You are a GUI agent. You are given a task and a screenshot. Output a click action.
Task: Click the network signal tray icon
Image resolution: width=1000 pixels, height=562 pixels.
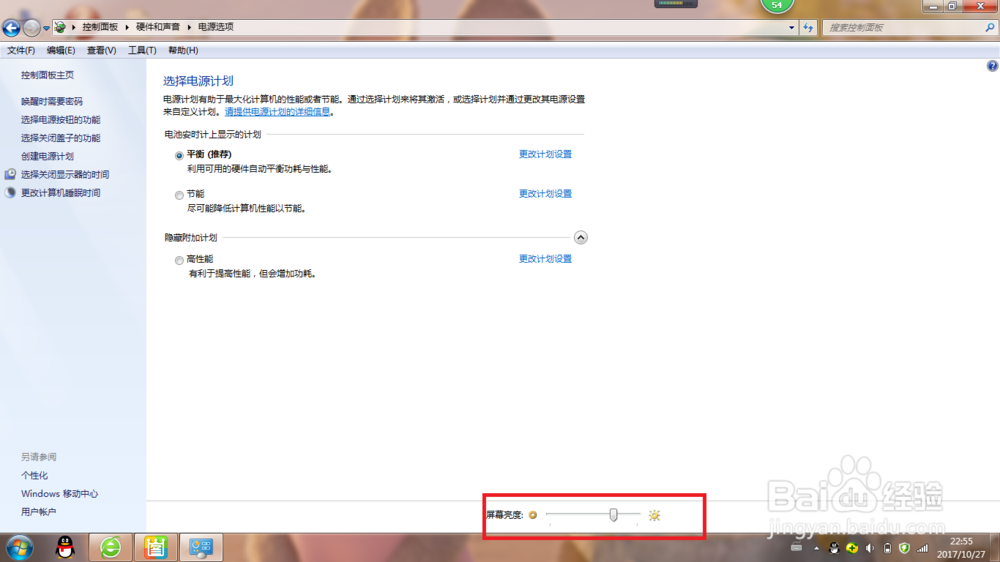pyautogui.click(x=922, y=548)
